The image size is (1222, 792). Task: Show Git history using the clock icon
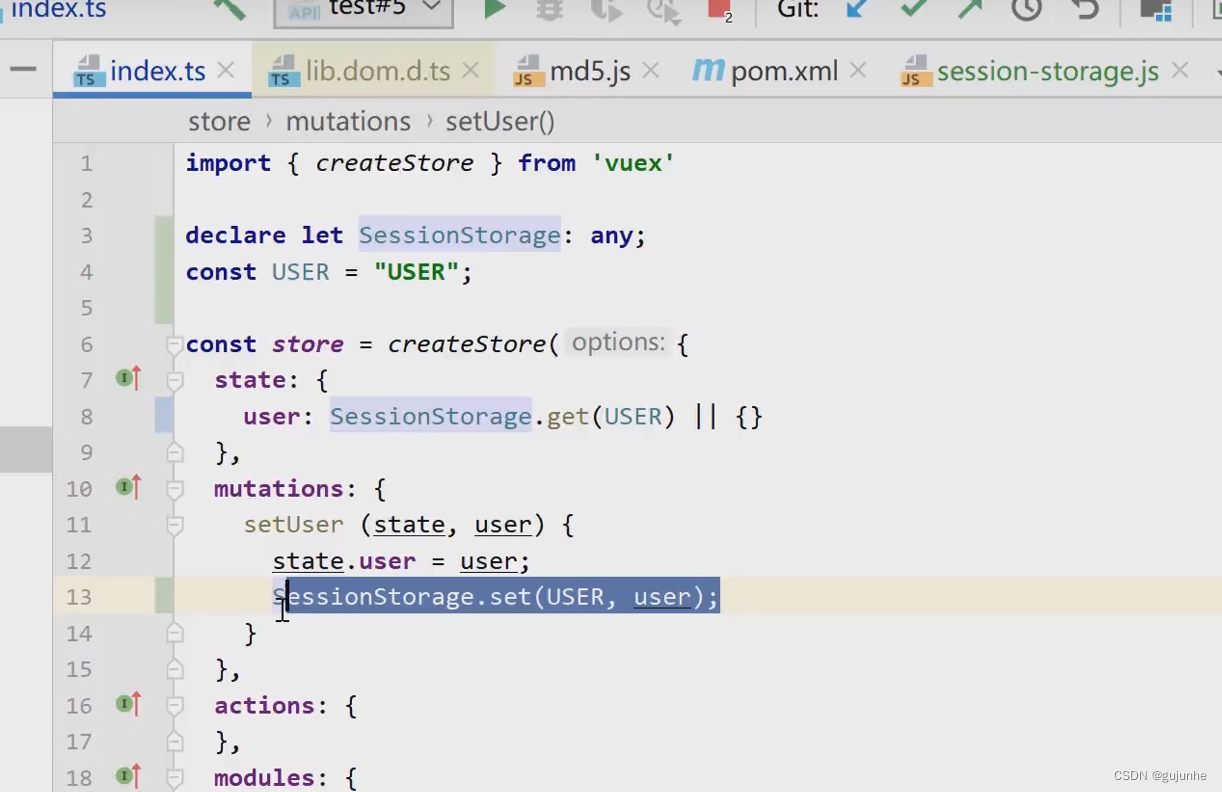(x=1026, y=9)
